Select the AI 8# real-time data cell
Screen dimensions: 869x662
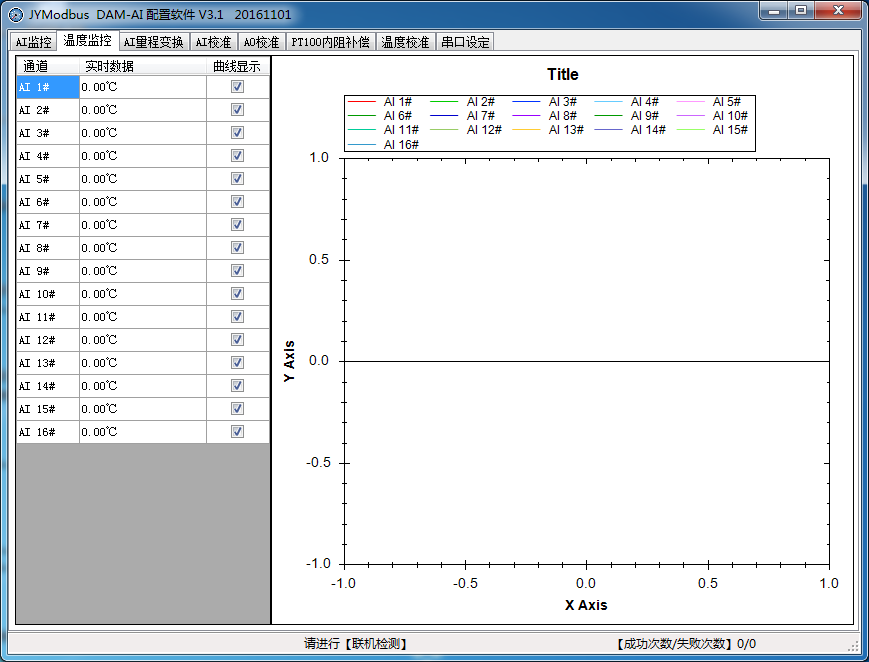tap(142, 248)
